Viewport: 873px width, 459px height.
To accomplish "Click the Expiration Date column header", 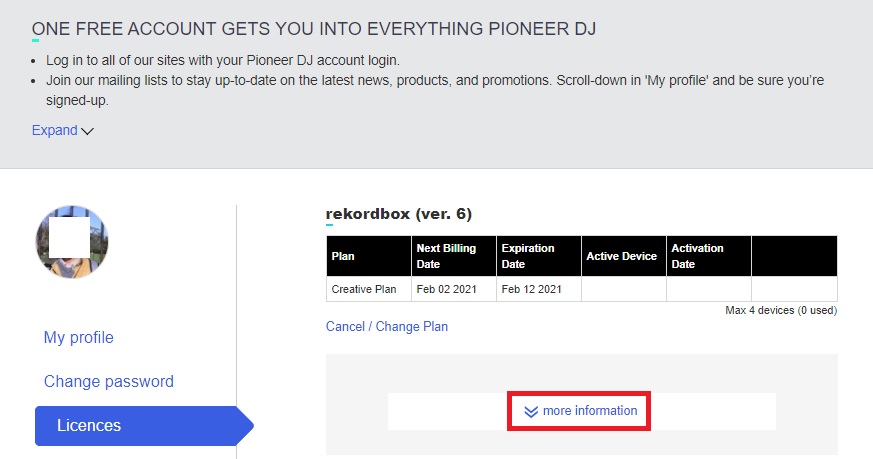I will (539, 256).
